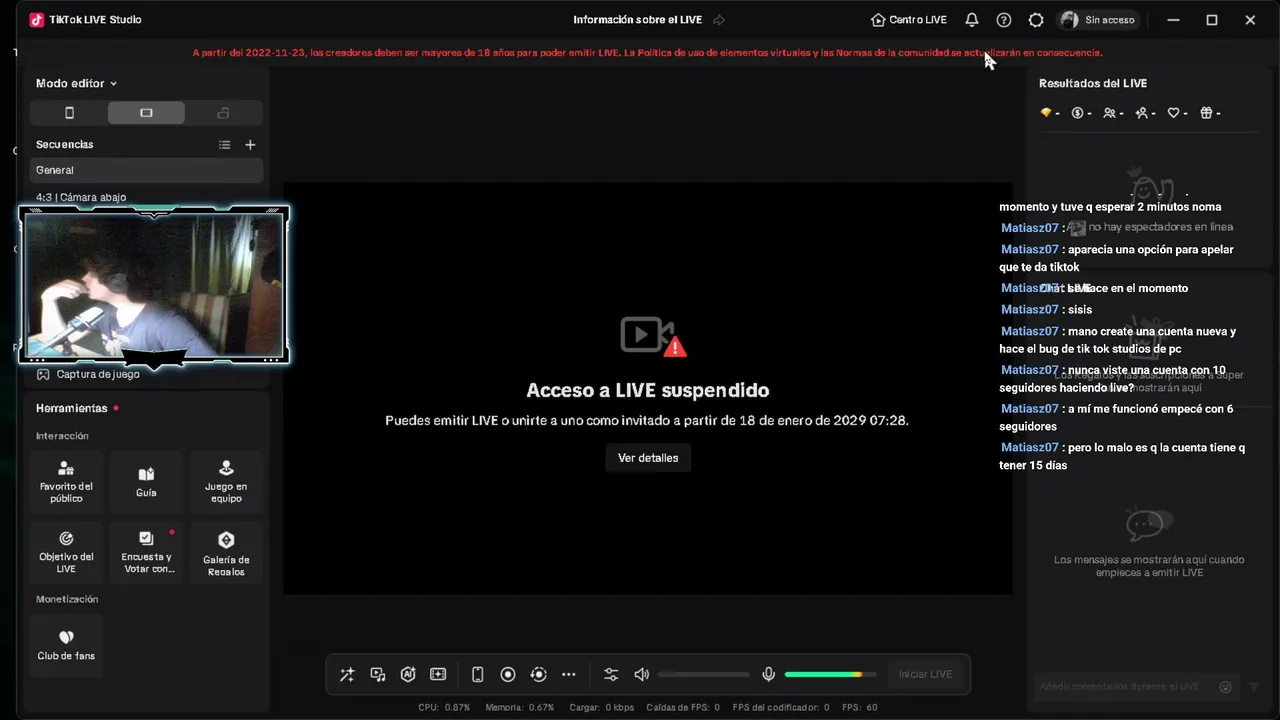Viewport: 1280px width, 720px height.
Task: Send the comment with arrow icon
Action: 1253,687
